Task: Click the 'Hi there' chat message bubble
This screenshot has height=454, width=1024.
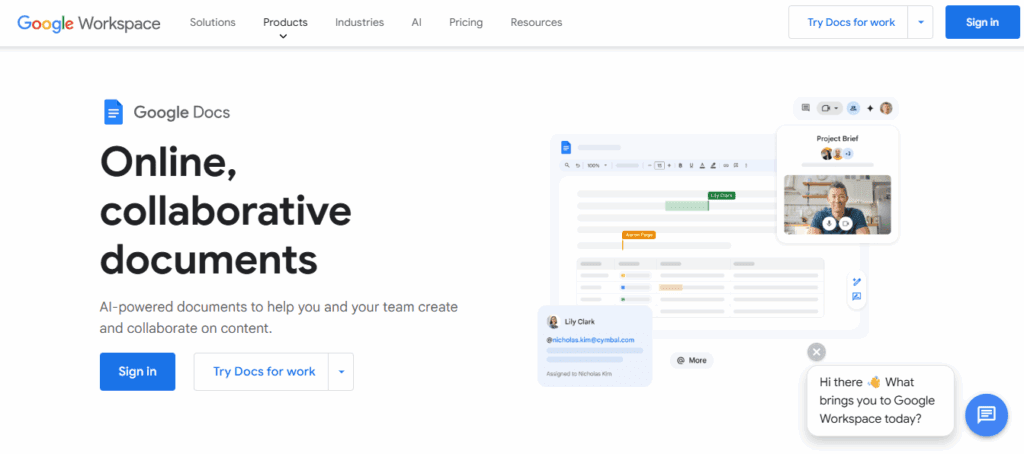Action: tap(880, 400)
